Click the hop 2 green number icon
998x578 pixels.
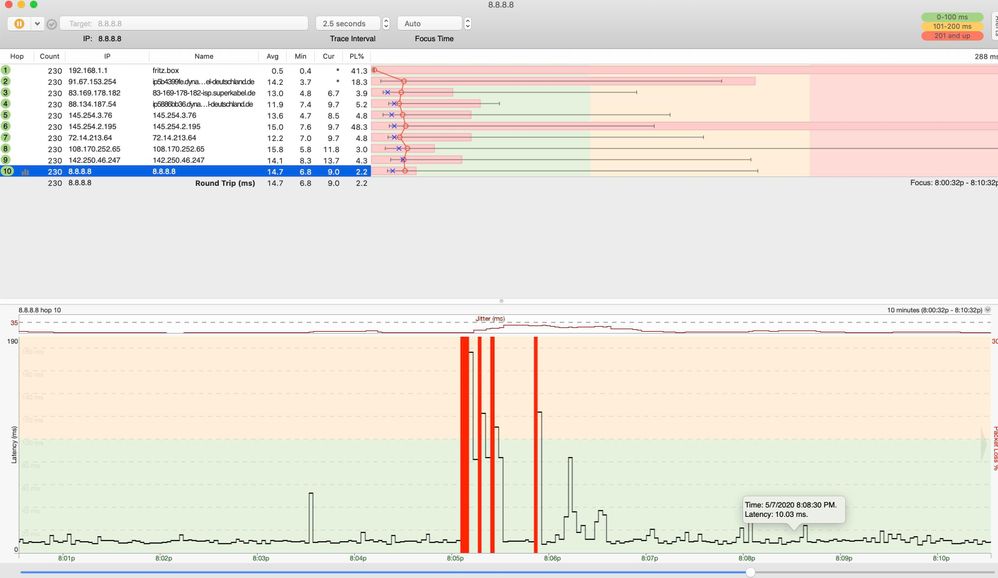tap(6, 81)
